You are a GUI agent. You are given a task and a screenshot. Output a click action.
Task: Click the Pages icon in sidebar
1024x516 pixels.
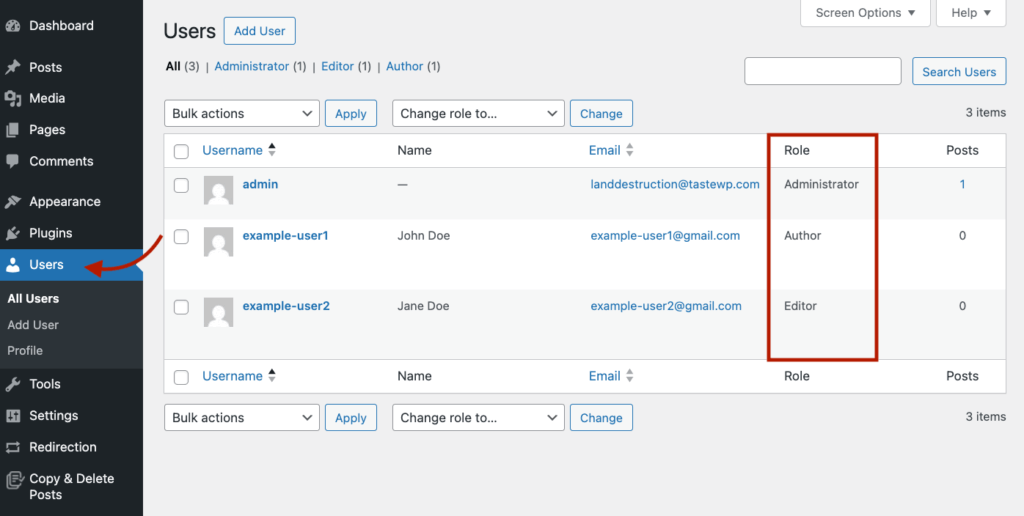tap(12, 130)
